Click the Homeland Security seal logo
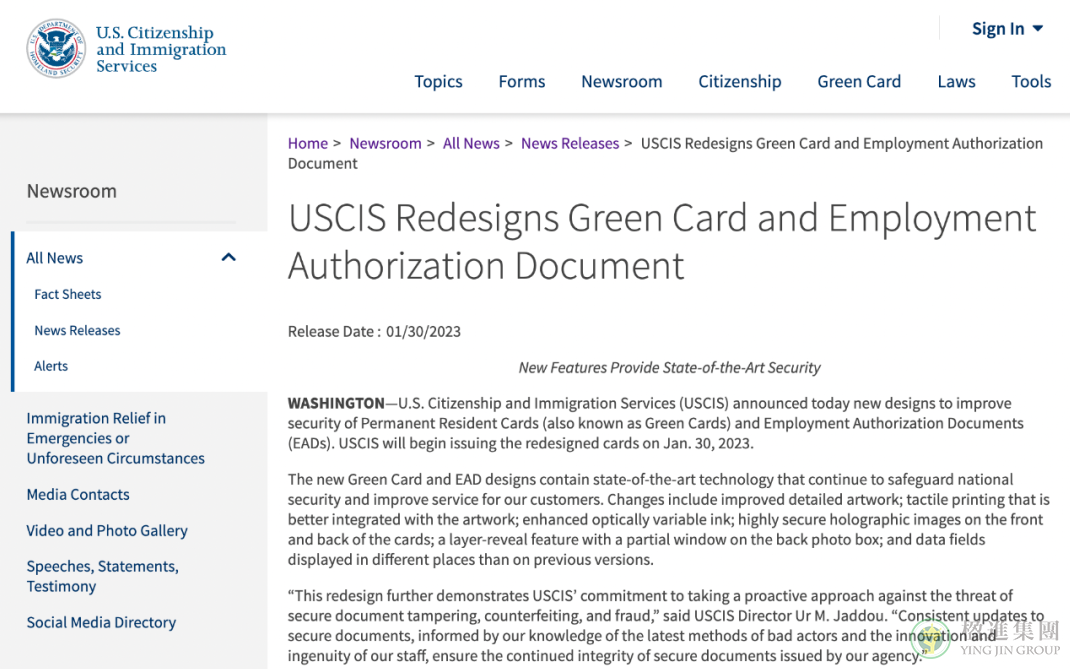1070x669 pixels. coord(56,48)
